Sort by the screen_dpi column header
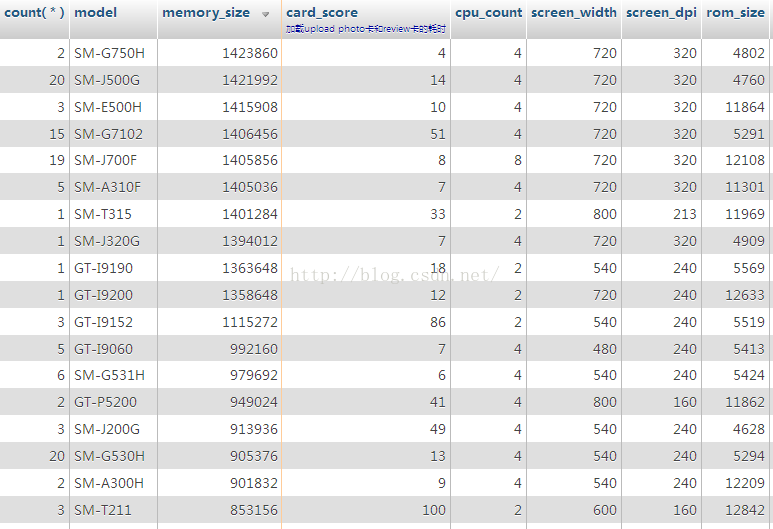773x529 pixels. point(661,13)
